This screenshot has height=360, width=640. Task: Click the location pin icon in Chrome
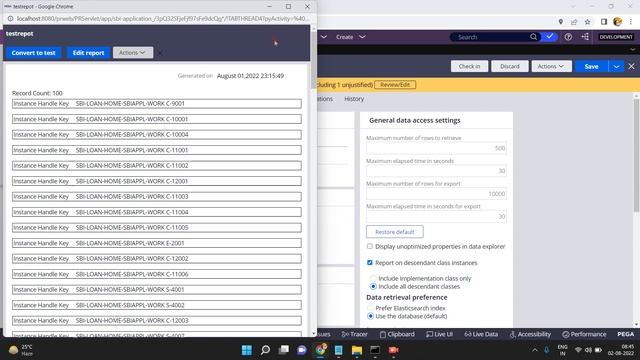[560, 22]
